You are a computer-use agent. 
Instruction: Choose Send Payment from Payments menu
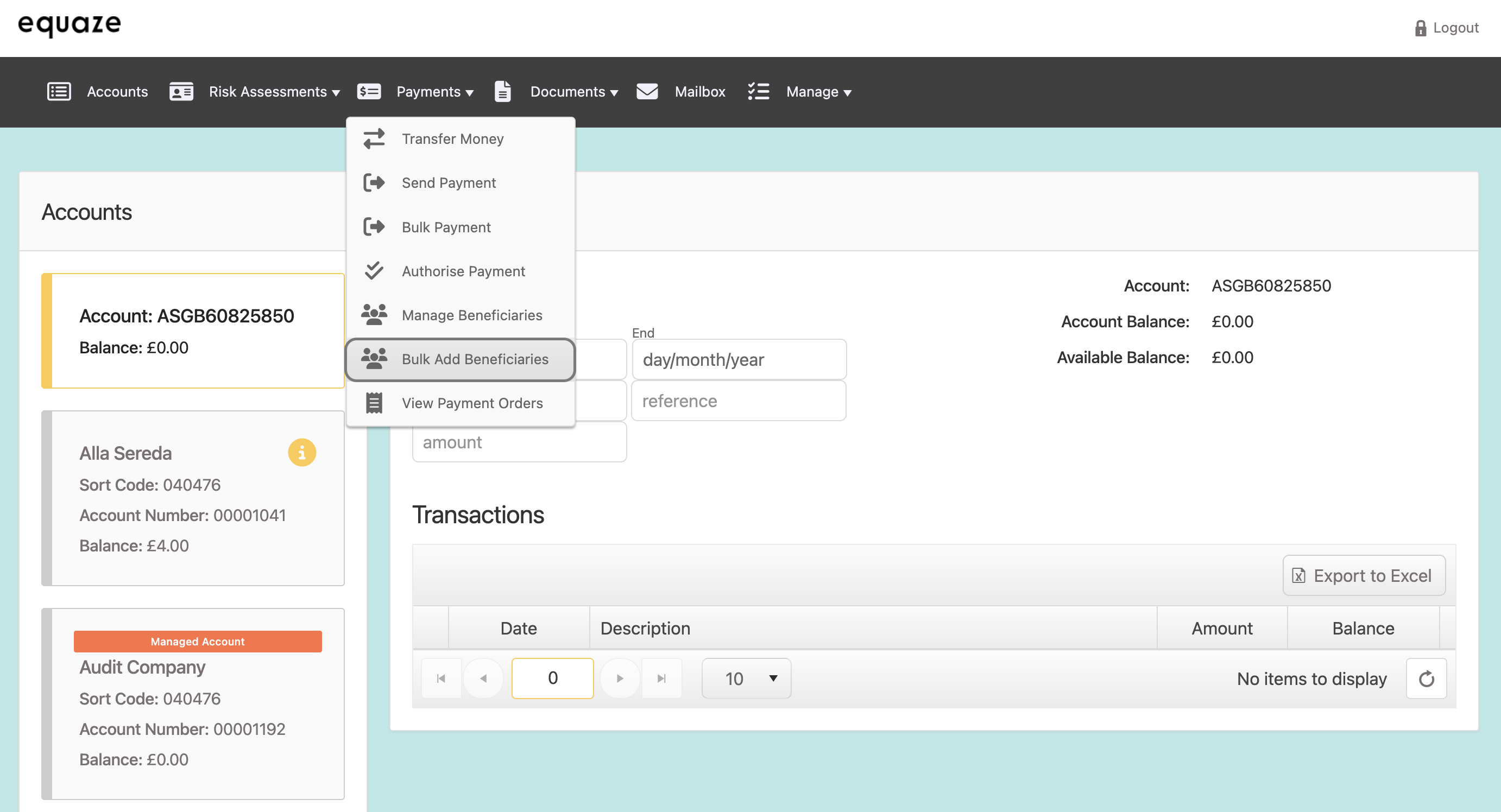(x=449, y=183)
